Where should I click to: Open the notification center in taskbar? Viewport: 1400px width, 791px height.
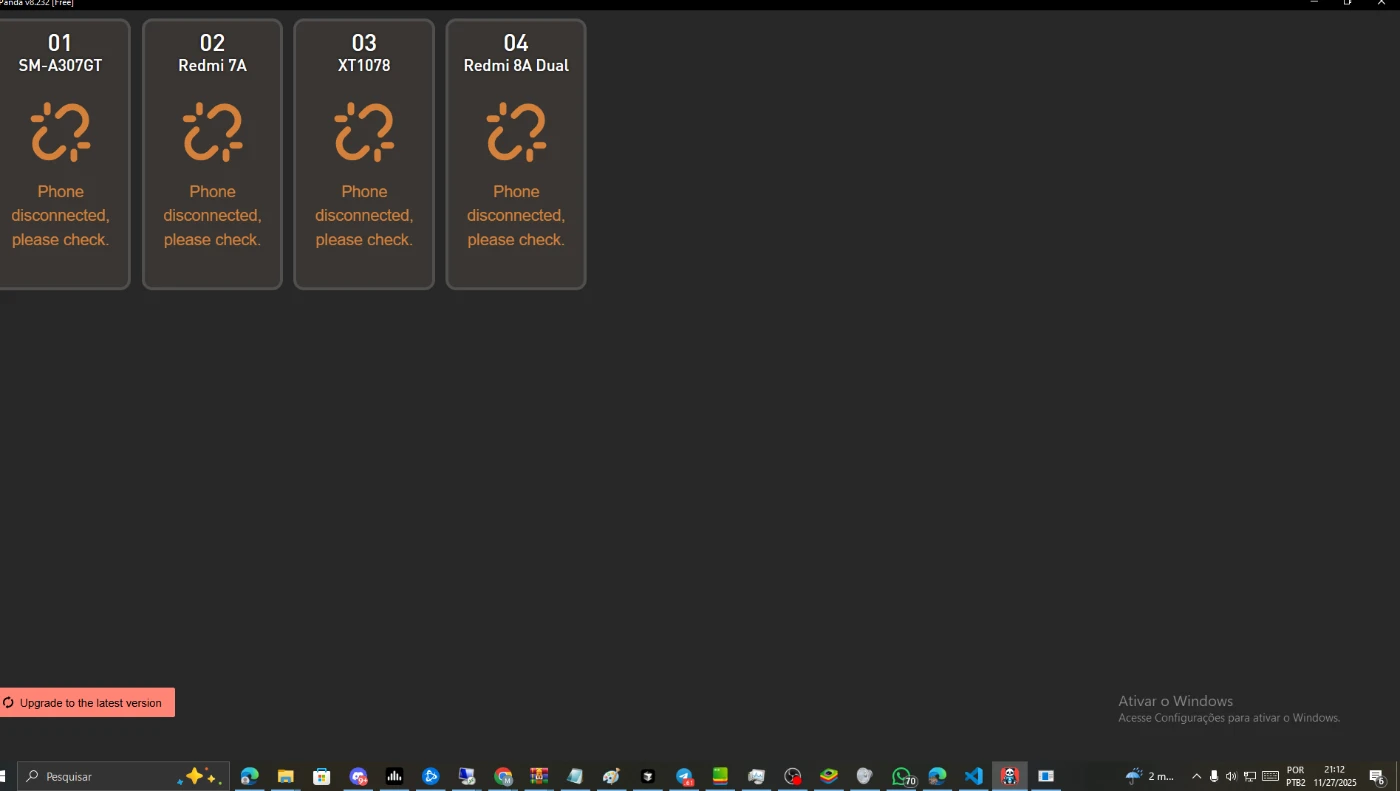pos(1376,776)
